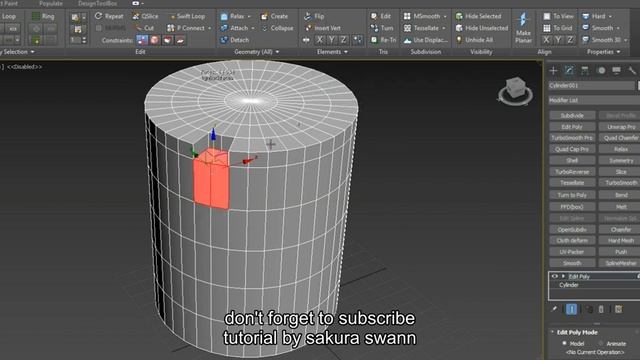Screen dimensions: 640x360
Task: Enable the Edge constraint toggle
Action: 155,40
